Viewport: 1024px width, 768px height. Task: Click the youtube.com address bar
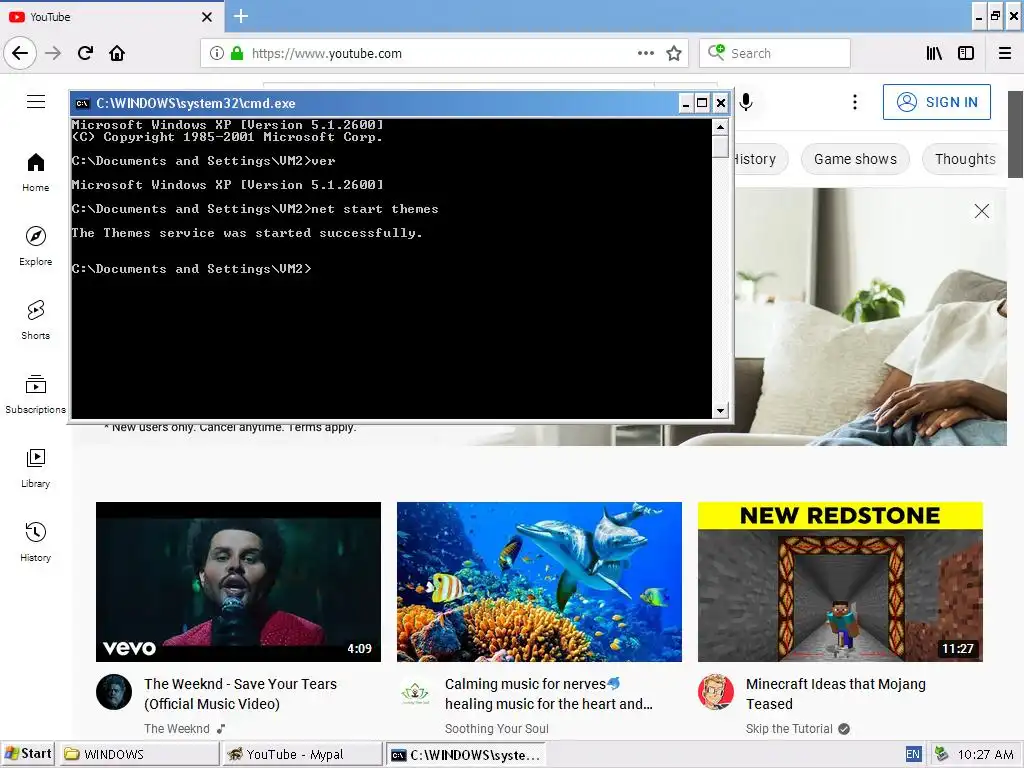pos(444,53)
